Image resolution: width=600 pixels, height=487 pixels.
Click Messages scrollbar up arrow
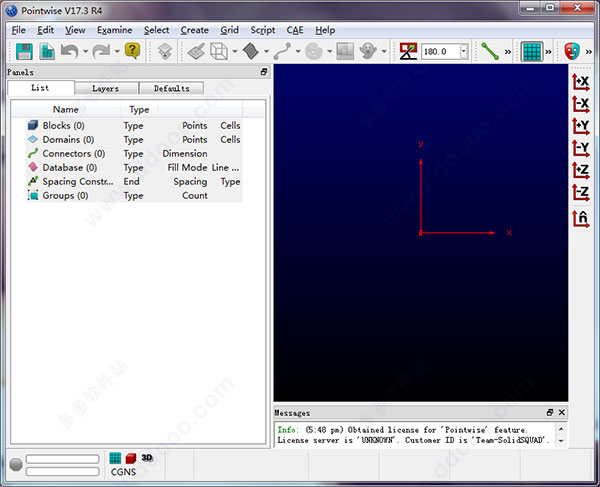(561, 429)
